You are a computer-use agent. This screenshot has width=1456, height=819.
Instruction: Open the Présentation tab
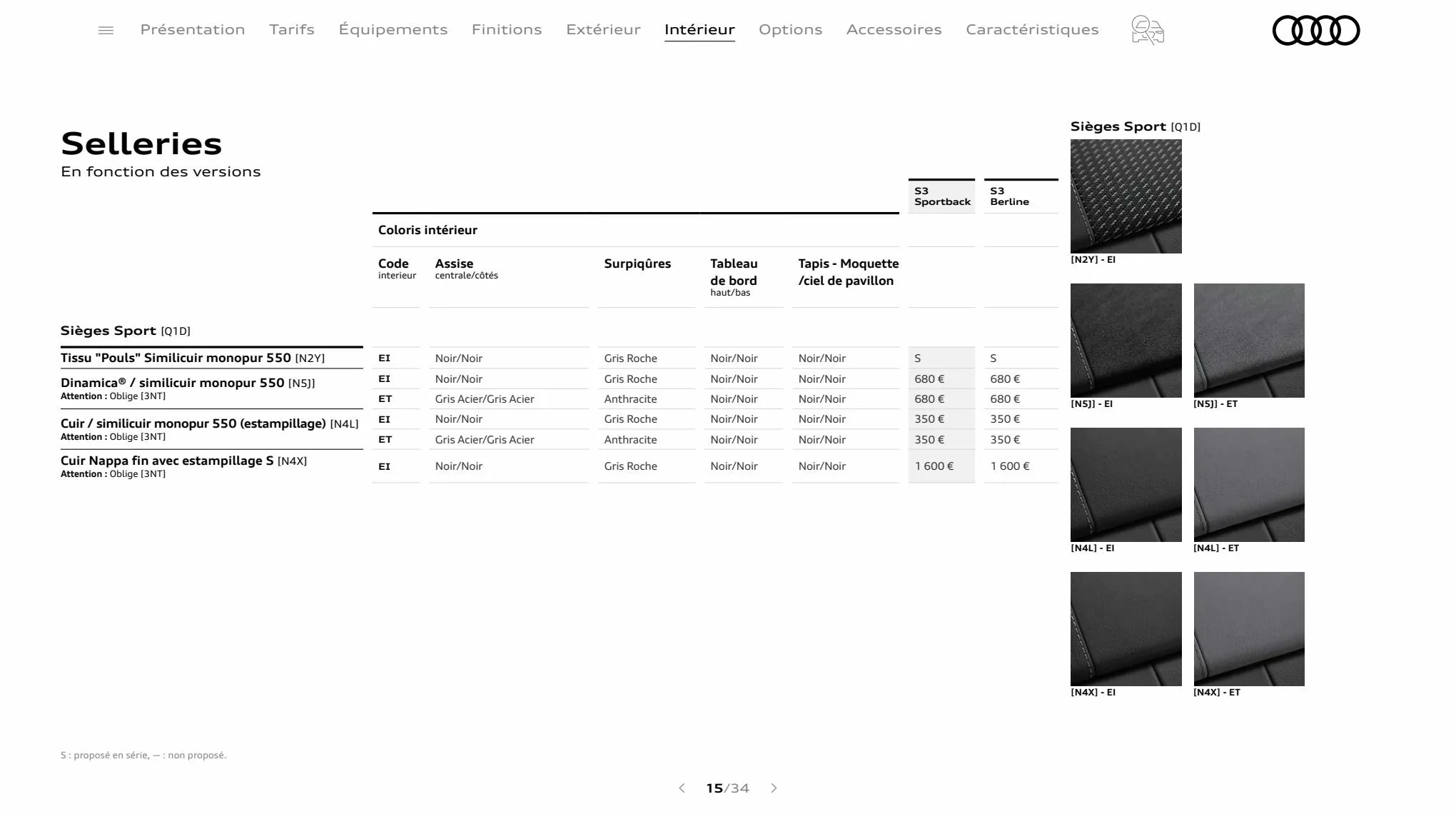click(193, 29)
